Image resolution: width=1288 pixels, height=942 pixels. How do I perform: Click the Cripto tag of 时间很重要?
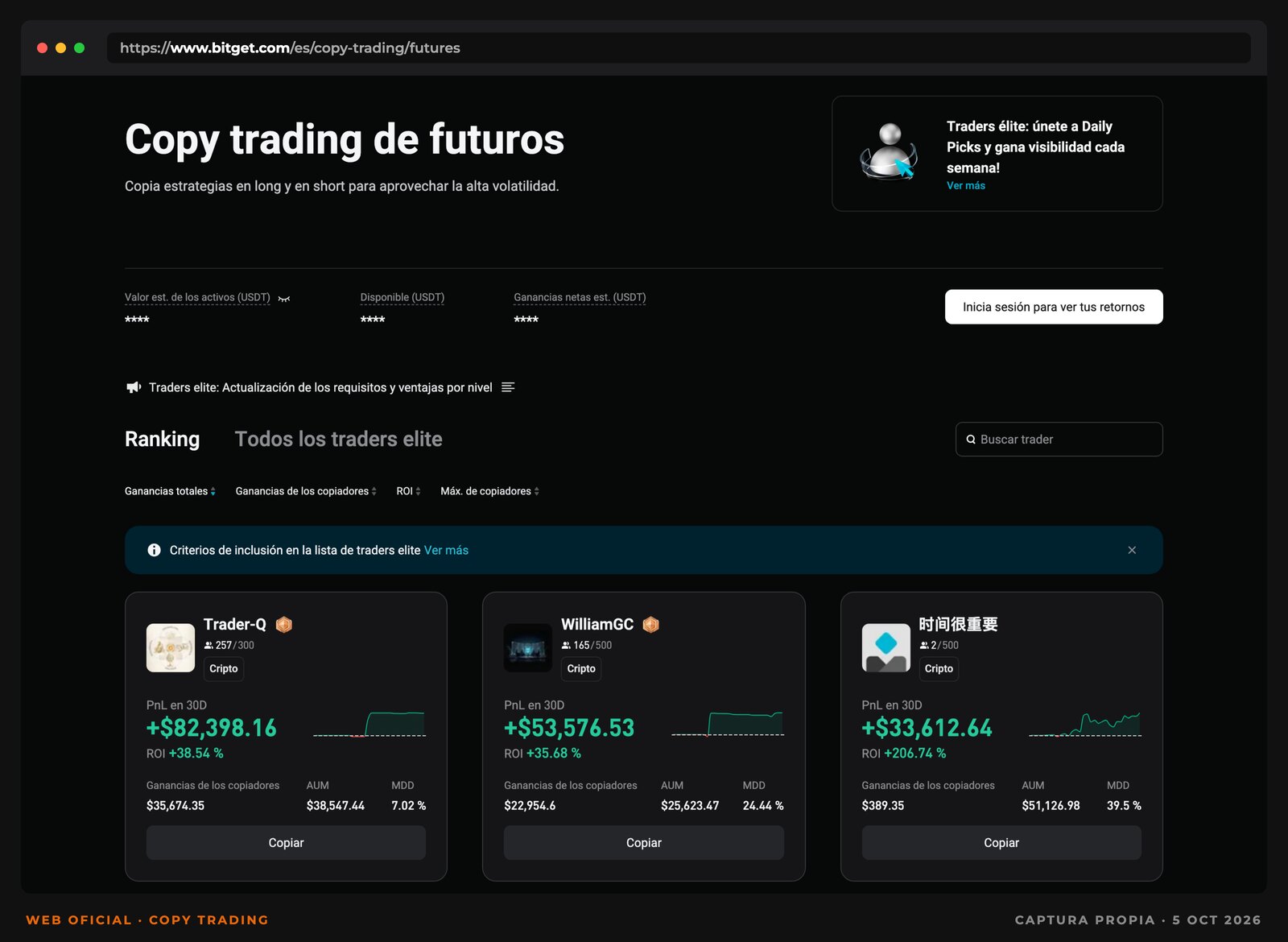[x=939, y=669]
